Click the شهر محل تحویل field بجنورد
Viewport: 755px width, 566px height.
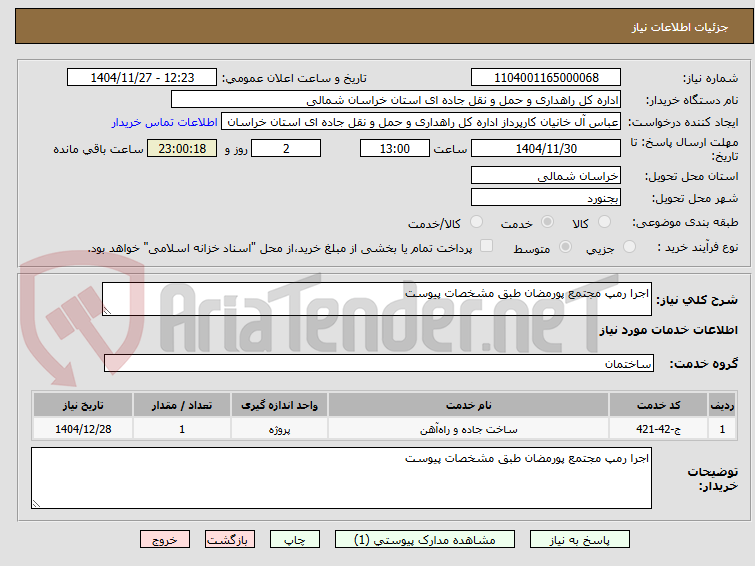coord(546,197)
